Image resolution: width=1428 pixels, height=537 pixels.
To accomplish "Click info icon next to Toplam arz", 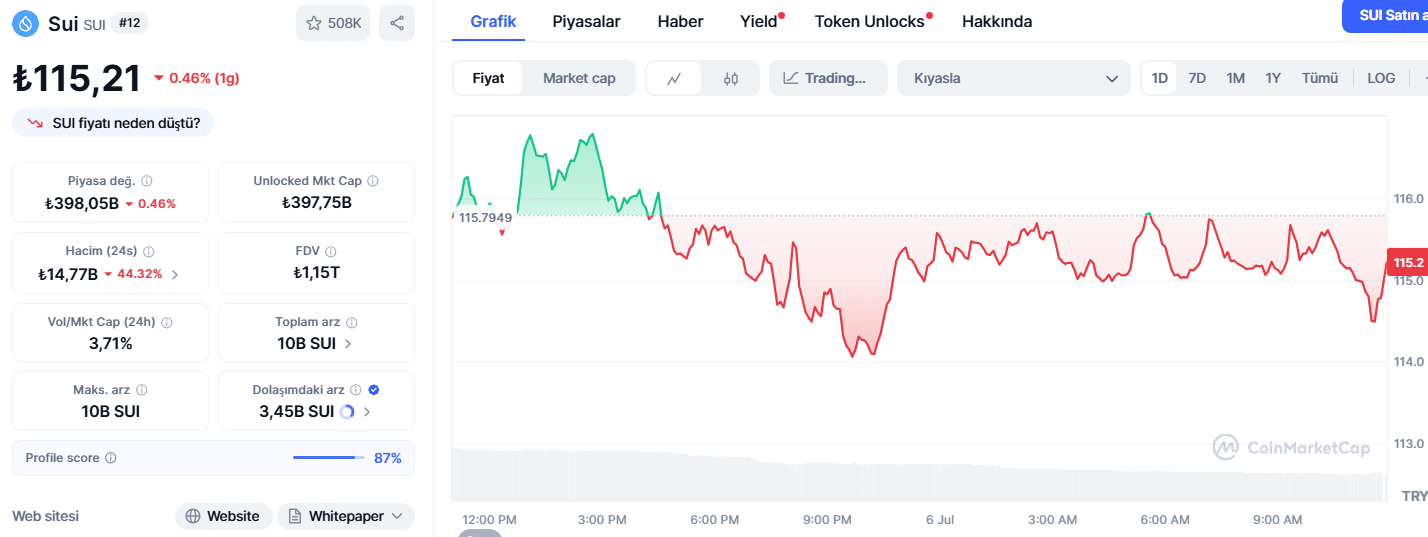I will [x=352, y=322].
